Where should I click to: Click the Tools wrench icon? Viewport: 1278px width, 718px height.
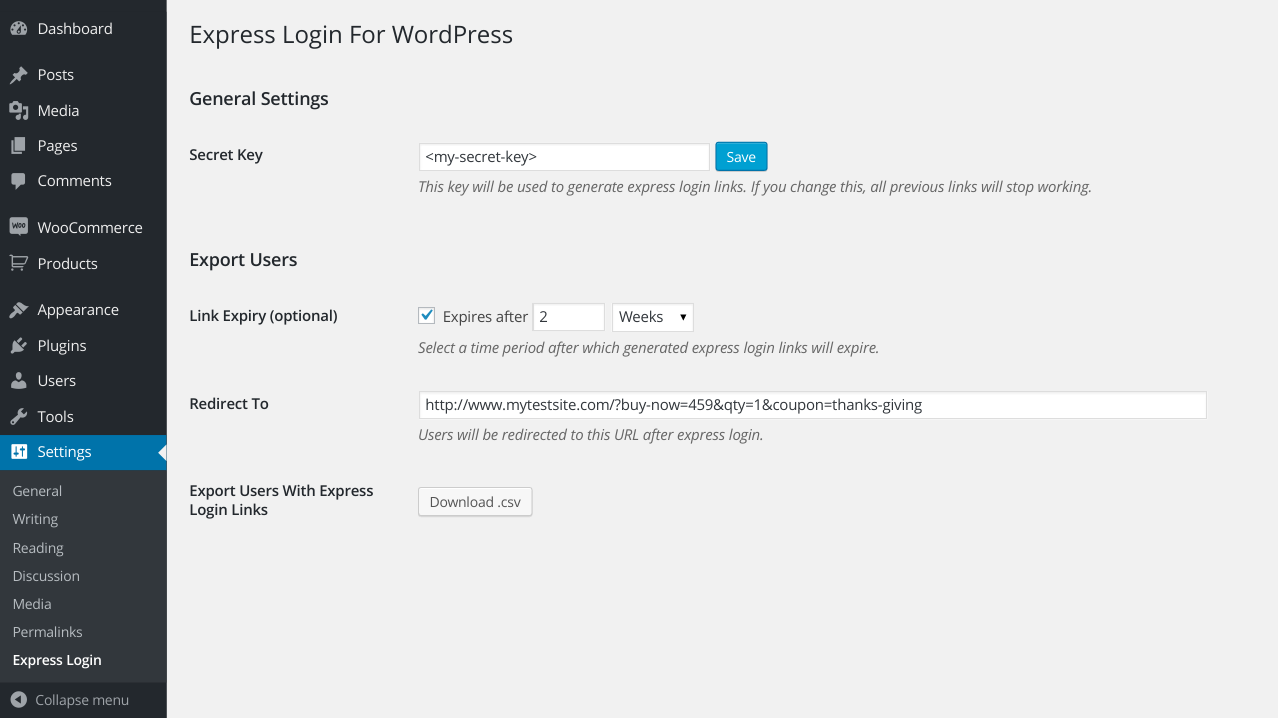(18, 417)
